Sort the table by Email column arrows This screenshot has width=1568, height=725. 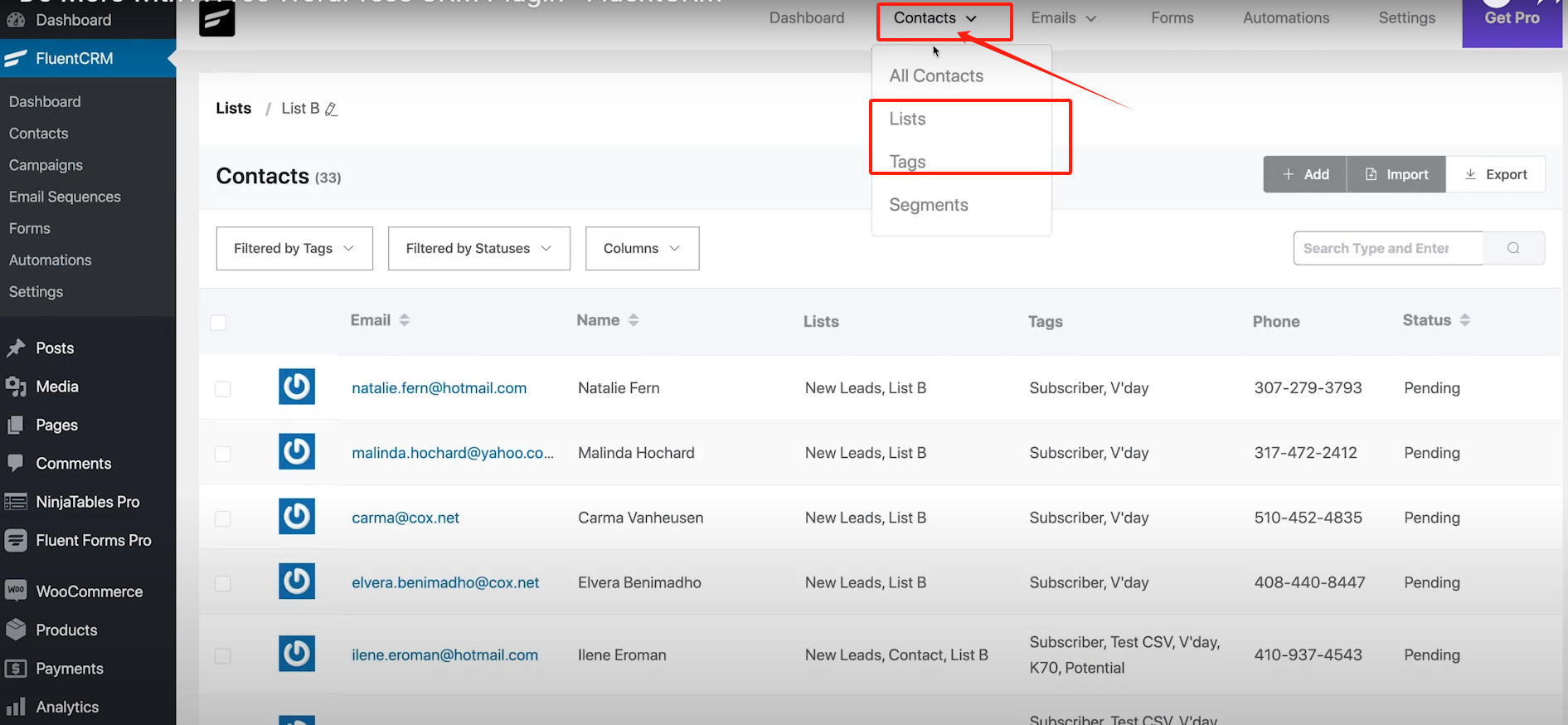[x=404, y=320]
